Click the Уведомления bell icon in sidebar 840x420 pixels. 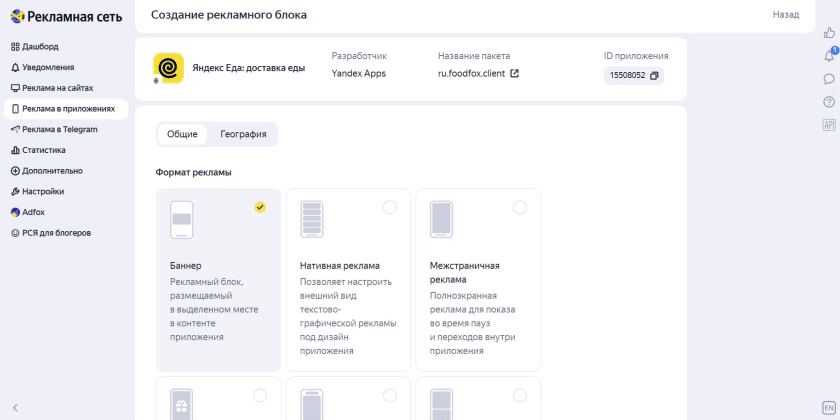15,68
